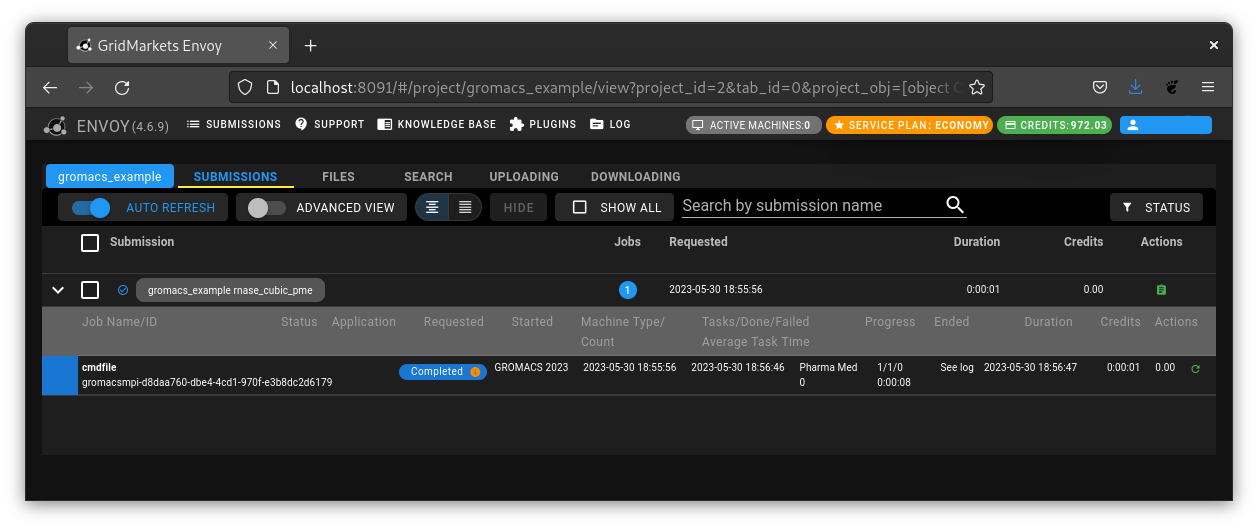The width and height of the screenshot is (1258, 529).
Task: Open the browser hamburger menu
Action: 1208,88
